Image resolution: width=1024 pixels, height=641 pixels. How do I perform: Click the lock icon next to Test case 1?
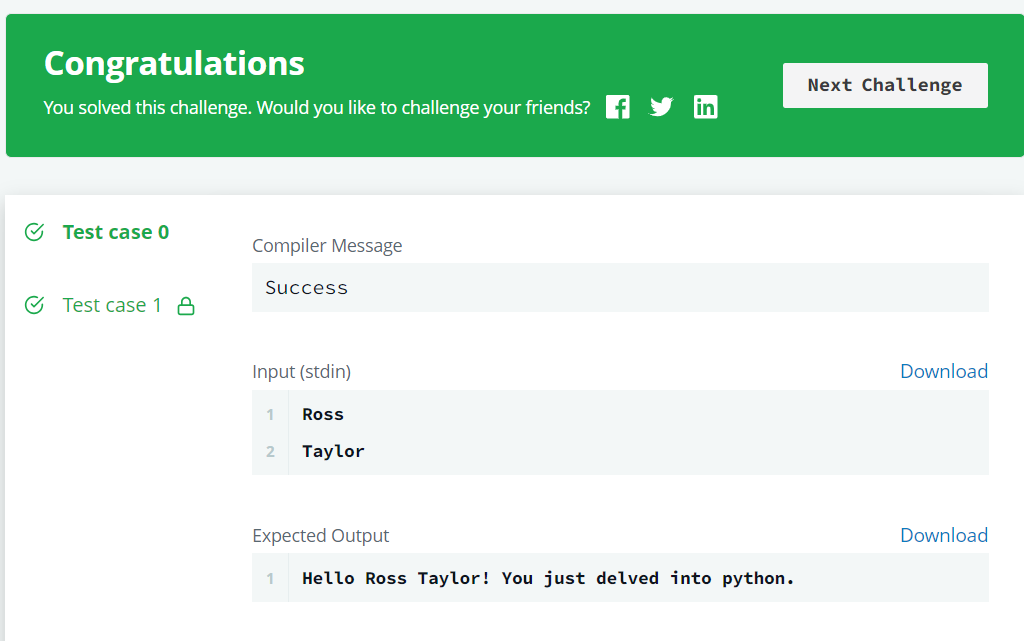click(x=186, y=305)
